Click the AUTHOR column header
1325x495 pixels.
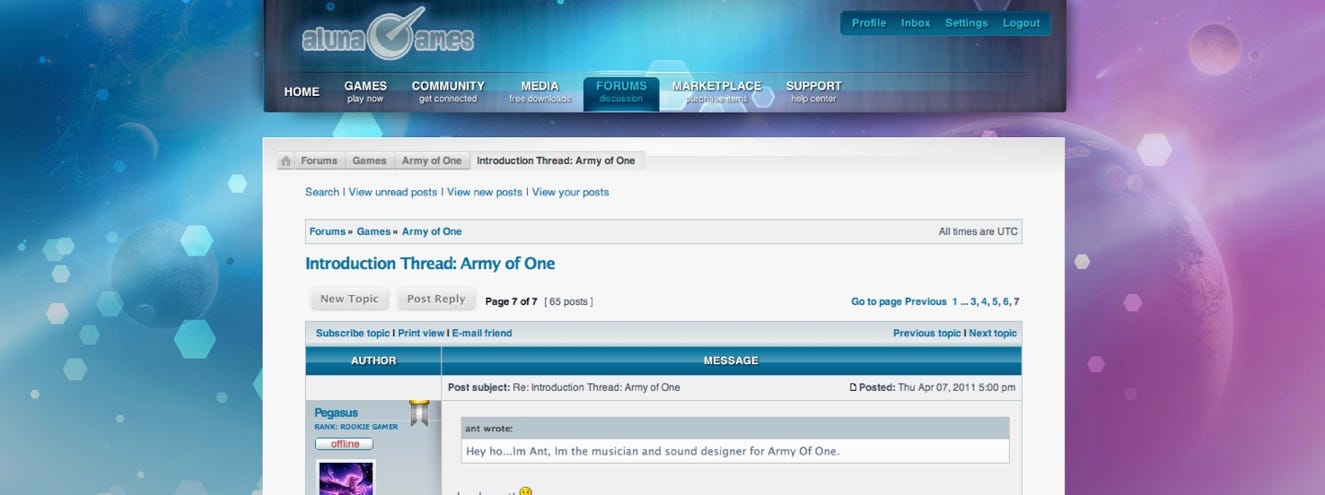(373, 360)
